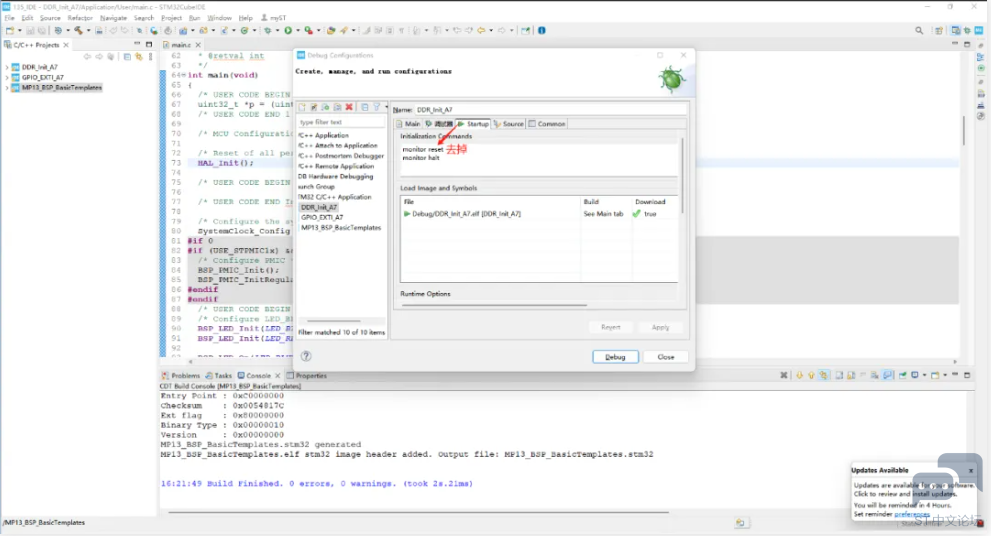This screenshot has height=536, width=991.
Task: Close the main.c editor tab
Action: click(x=198, y=45)
